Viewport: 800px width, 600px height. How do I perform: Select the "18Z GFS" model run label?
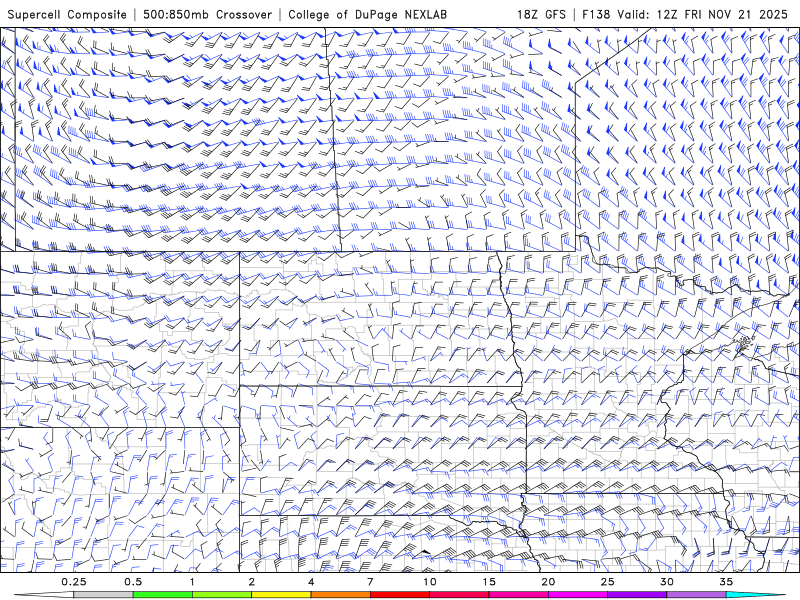coord(541,14)
